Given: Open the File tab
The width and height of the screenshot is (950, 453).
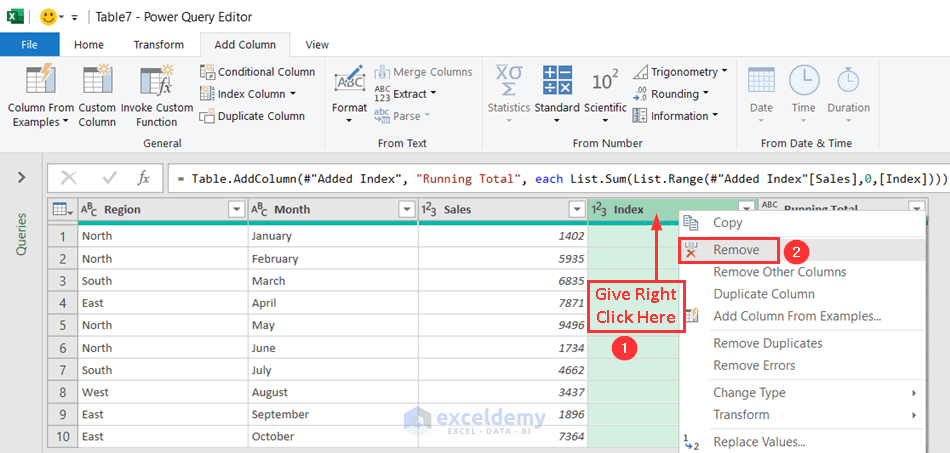Looking at the screenshot, I should 30,45.
